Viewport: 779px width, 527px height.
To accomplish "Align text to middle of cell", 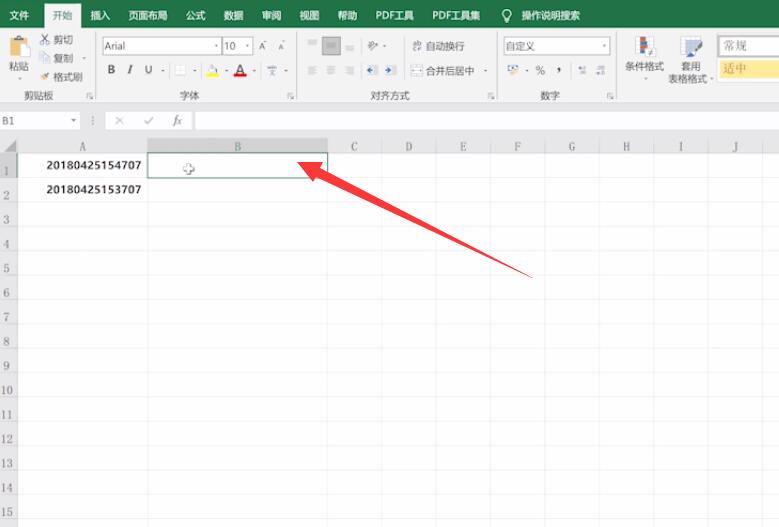I will 331,46.
